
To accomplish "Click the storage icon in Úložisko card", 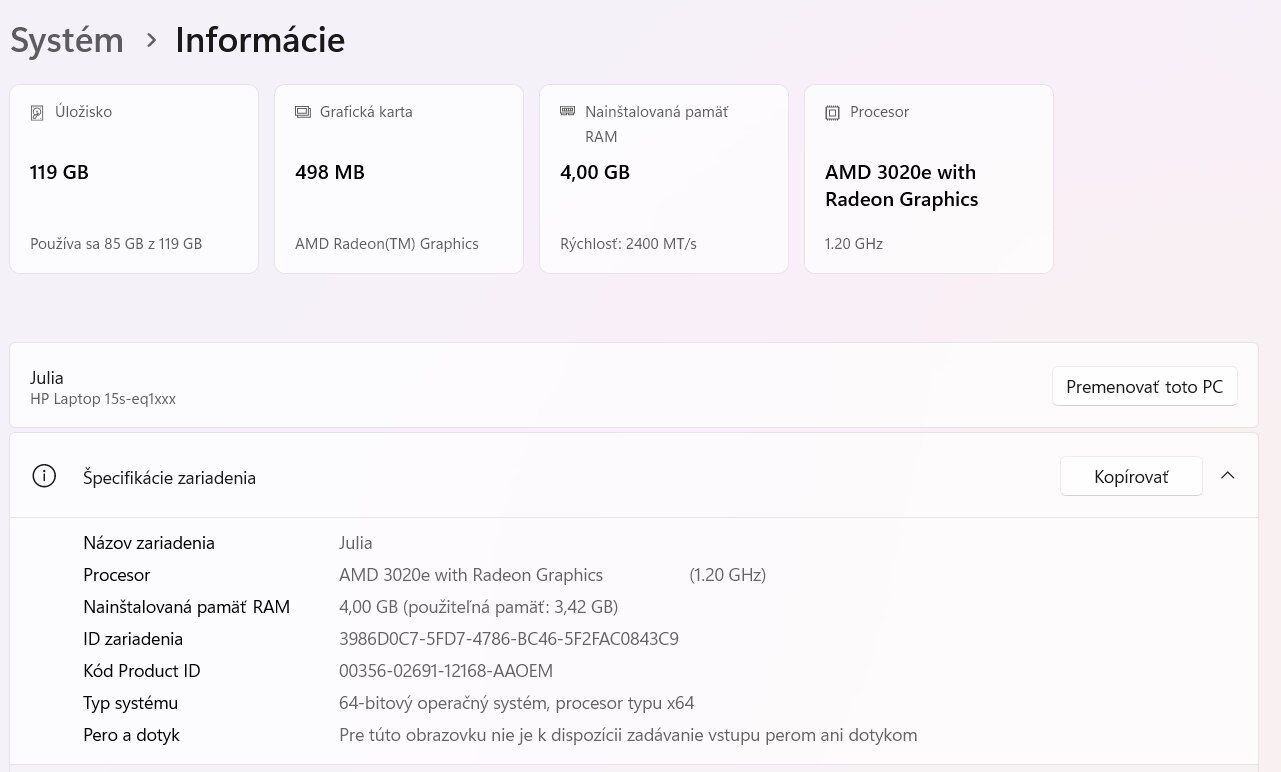I will coord(37,113).
